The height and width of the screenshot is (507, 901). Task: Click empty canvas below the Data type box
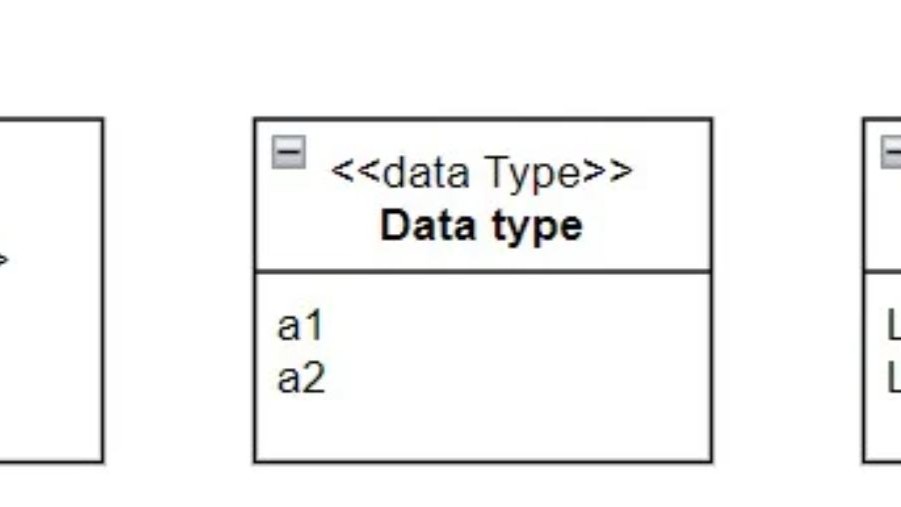click(481, 488)
